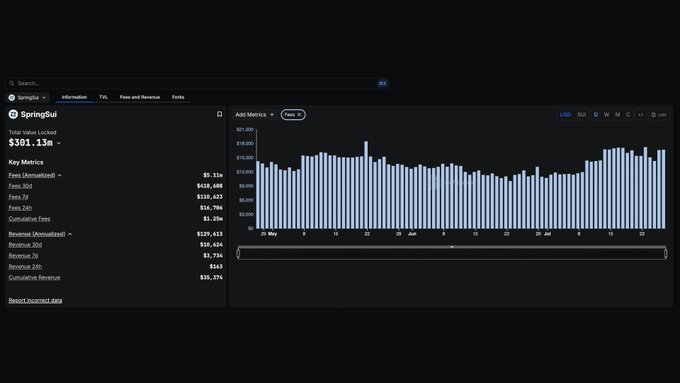
Task: Collapse the Fees (Annualized) section
Action: tap(60, 175)
